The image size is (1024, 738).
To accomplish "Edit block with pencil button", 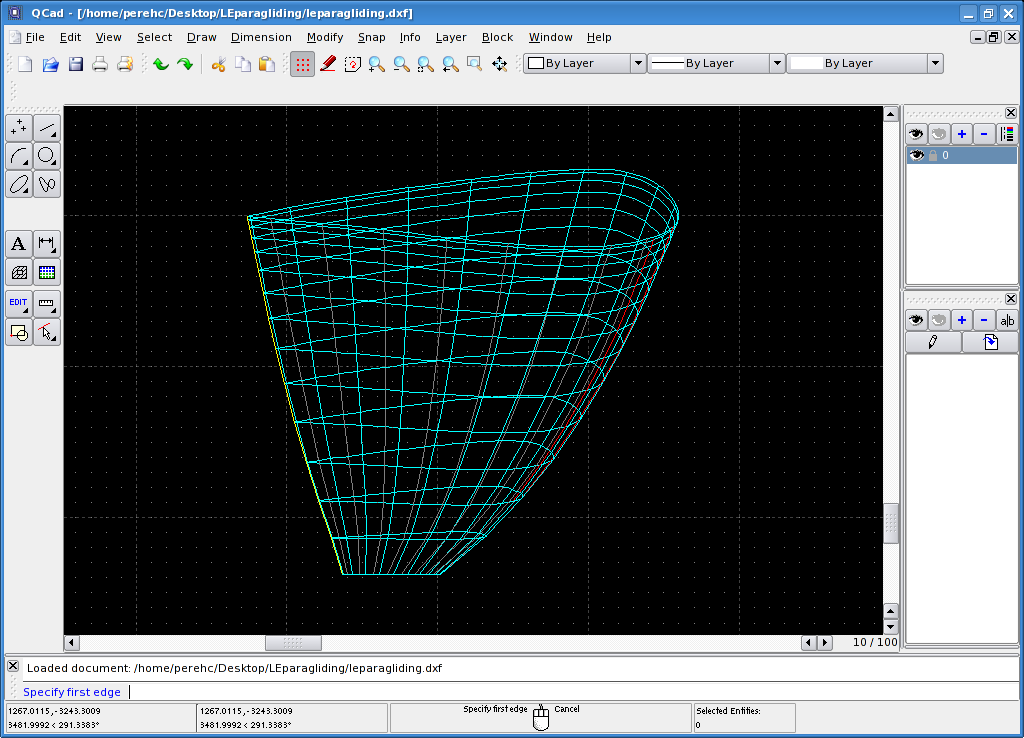I will (x=933, y=342).
